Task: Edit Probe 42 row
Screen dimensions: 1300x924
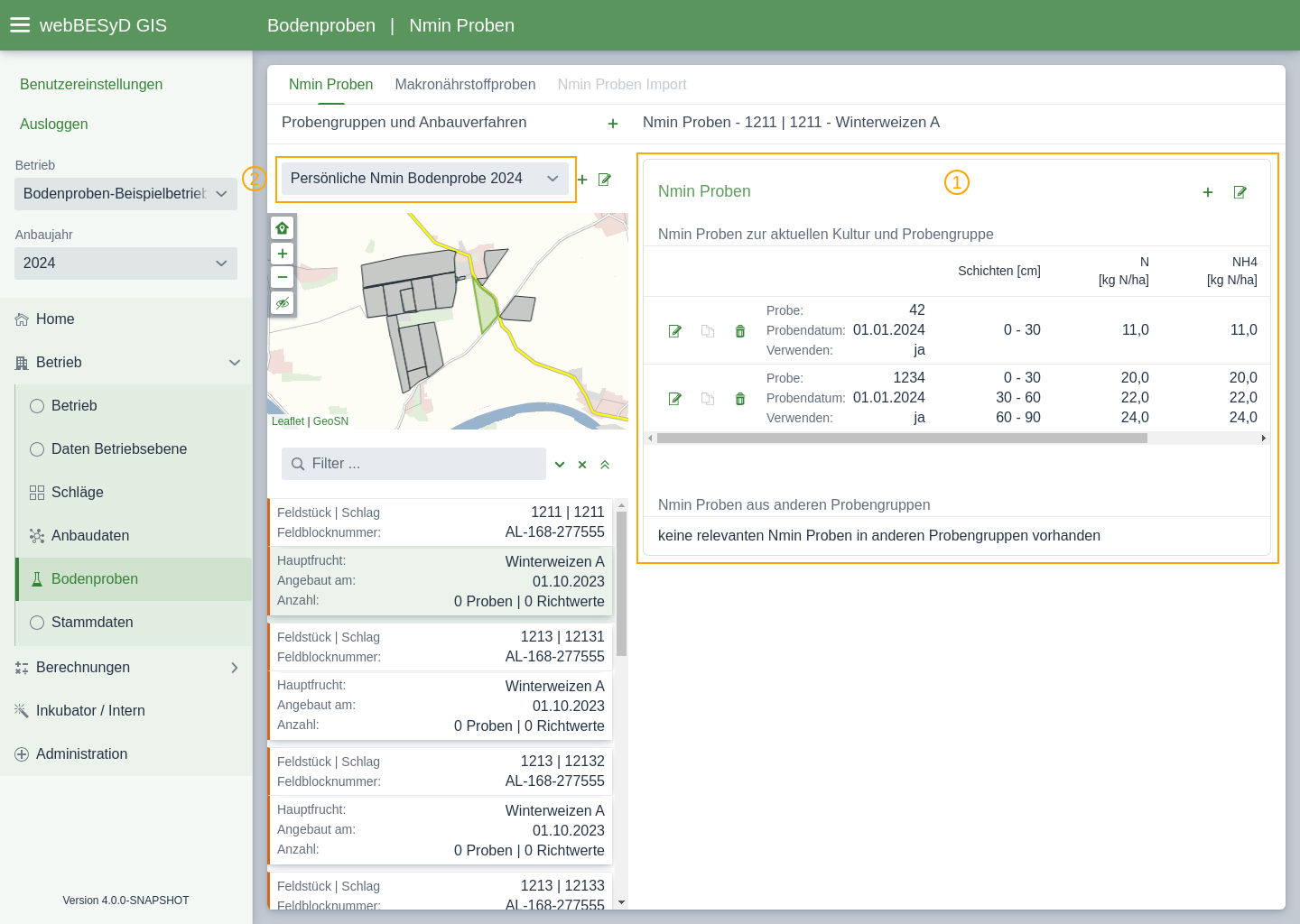Action: click(675, 331)
